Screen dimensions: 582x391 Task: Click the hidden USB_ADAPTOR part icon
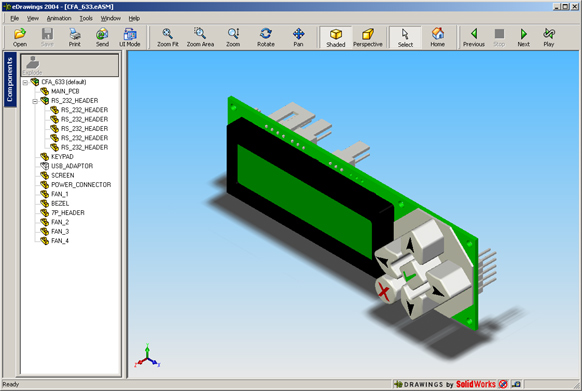pyautogui.click(x=45, y=166)
